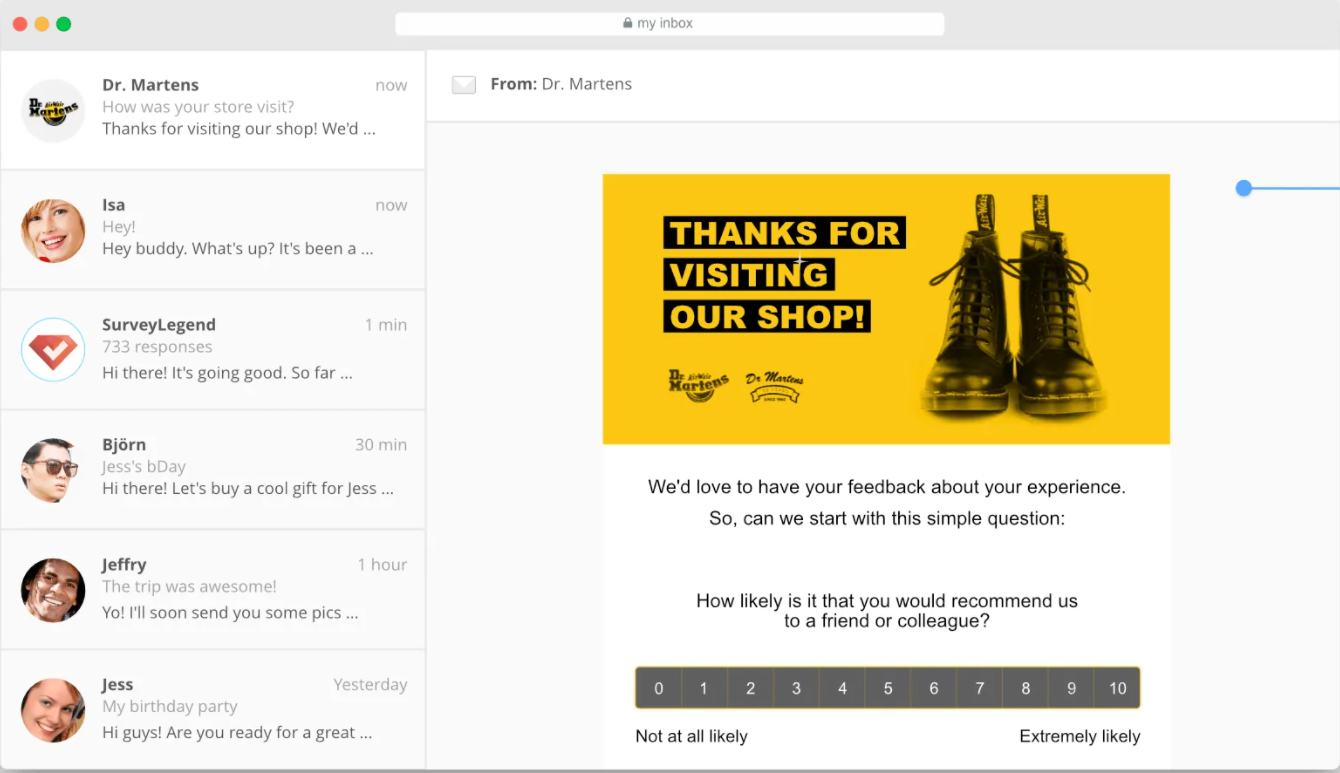Image resolution: width=1340 pixels, height=773 pixels.
Task: Click the "How likely is it" question text
Action: tap(887, 611)
